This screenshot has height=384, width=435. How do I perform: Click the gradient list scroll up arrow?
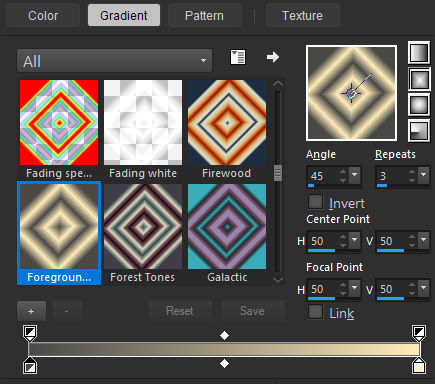click(x=278, y=84)
